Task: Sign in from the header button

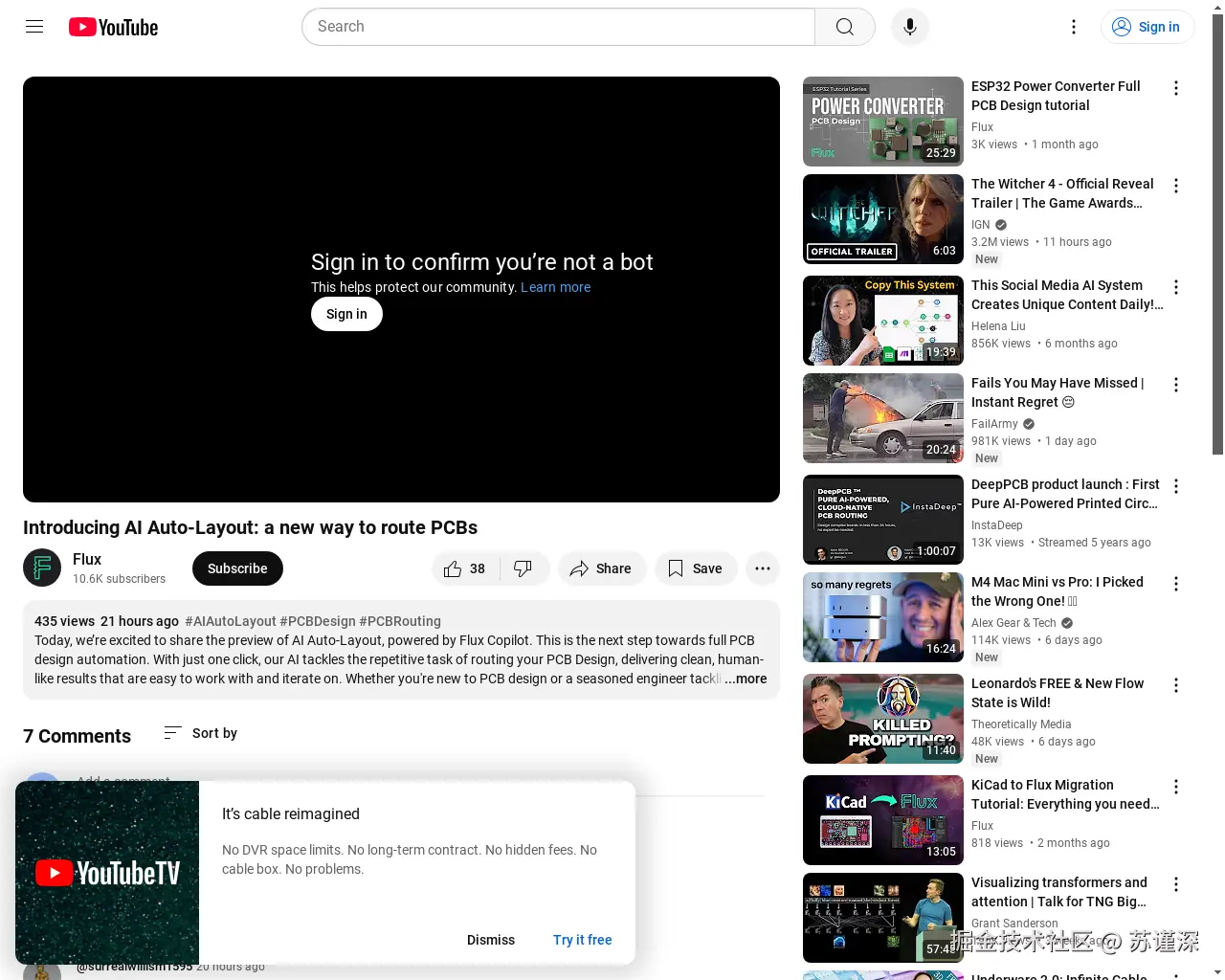Action: point(1147,27)
